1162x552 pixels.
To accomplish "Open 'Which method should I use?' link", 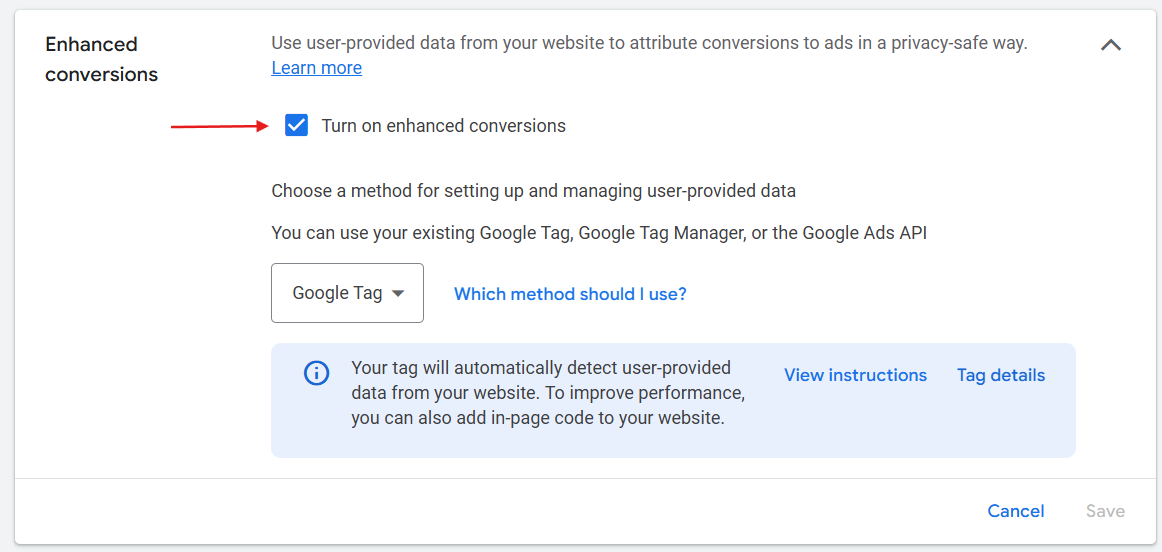I will pos(570,294).
